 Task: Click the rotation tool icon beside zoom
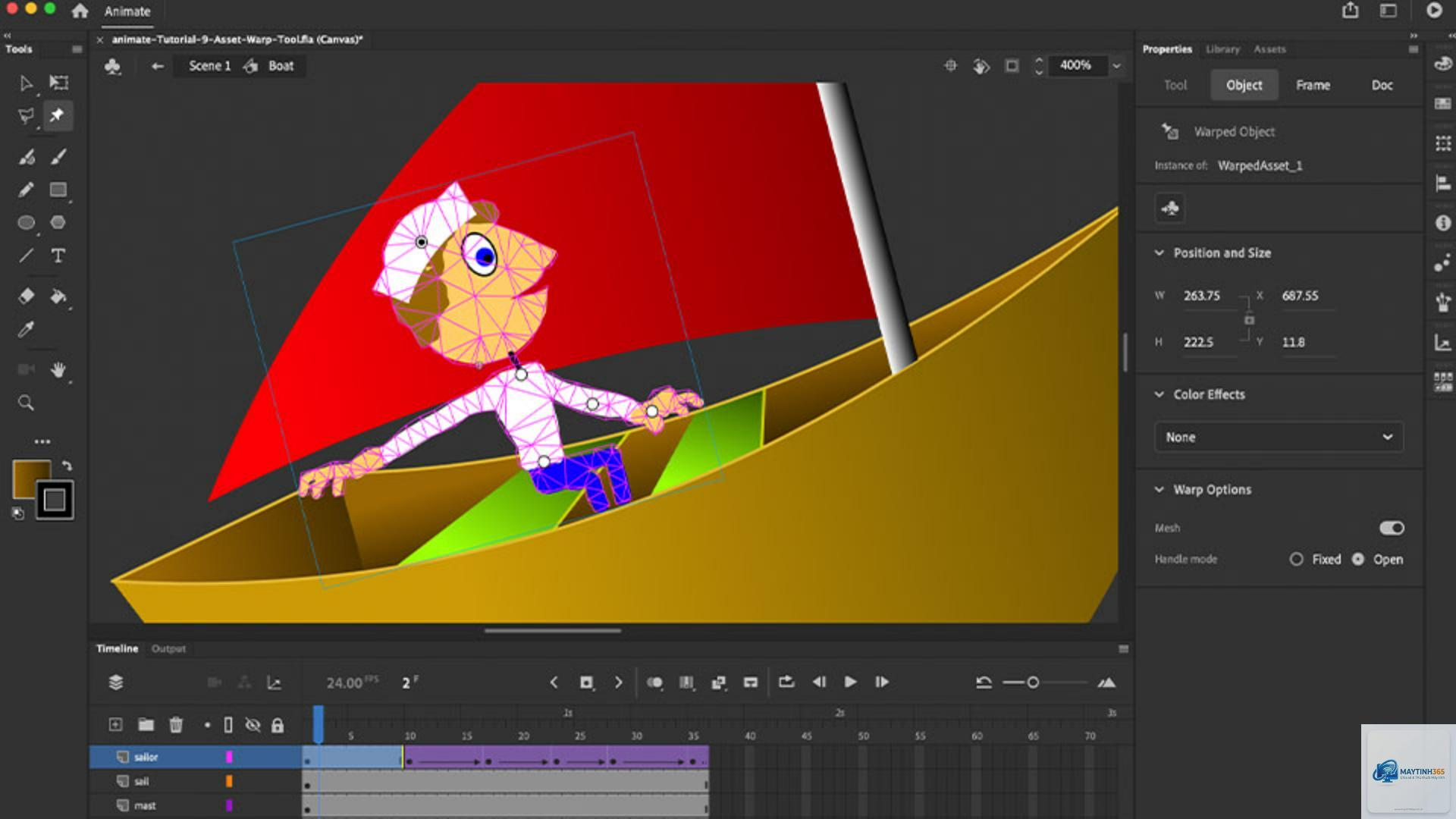pyautogui.click(x=981, y=66)
